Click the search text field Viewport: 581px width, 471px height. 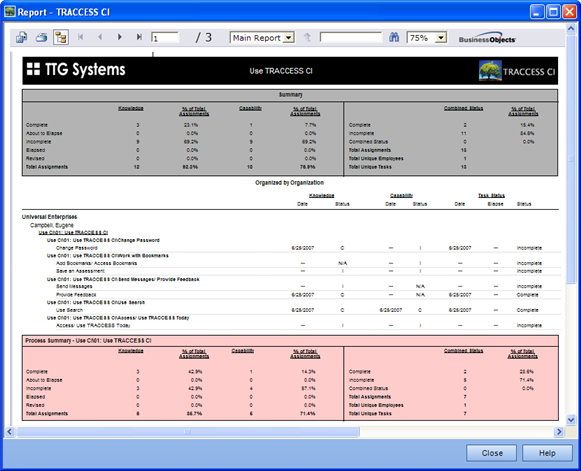[351, 37]
